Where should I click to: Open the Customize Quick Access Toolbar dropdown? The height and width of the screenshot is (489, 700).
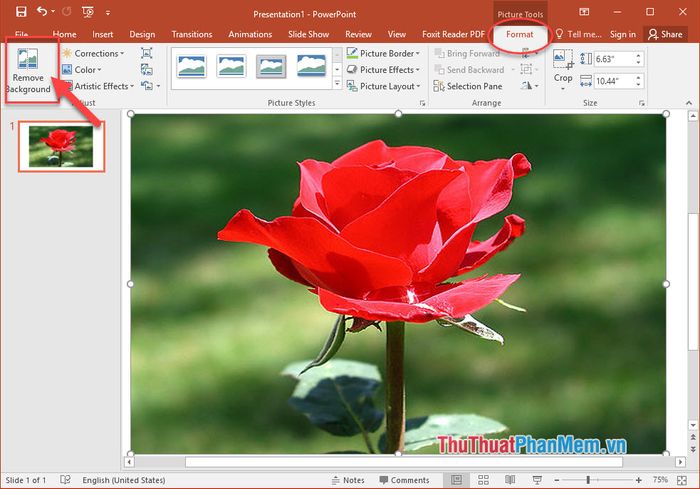(x=108, y=13)
